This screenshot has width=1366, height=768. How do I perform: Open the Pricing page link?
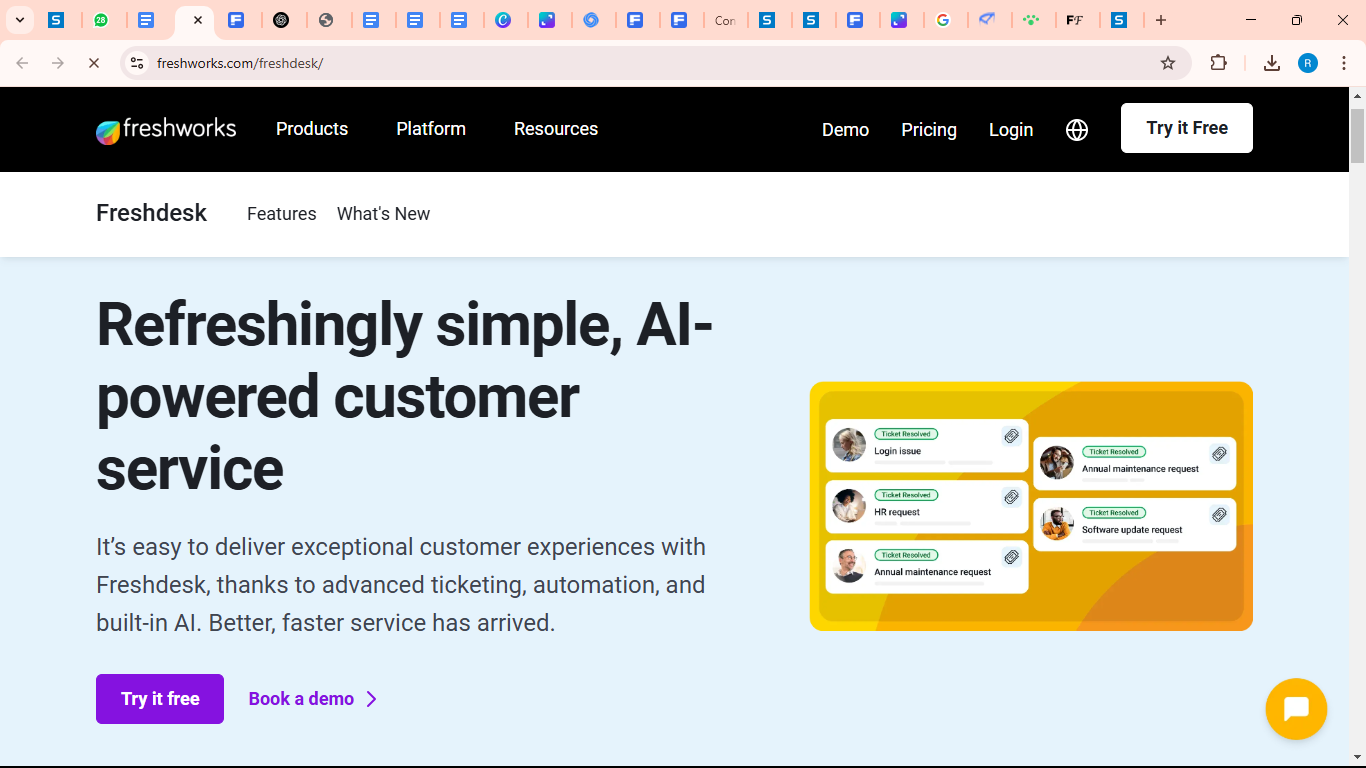pos(929,130)
